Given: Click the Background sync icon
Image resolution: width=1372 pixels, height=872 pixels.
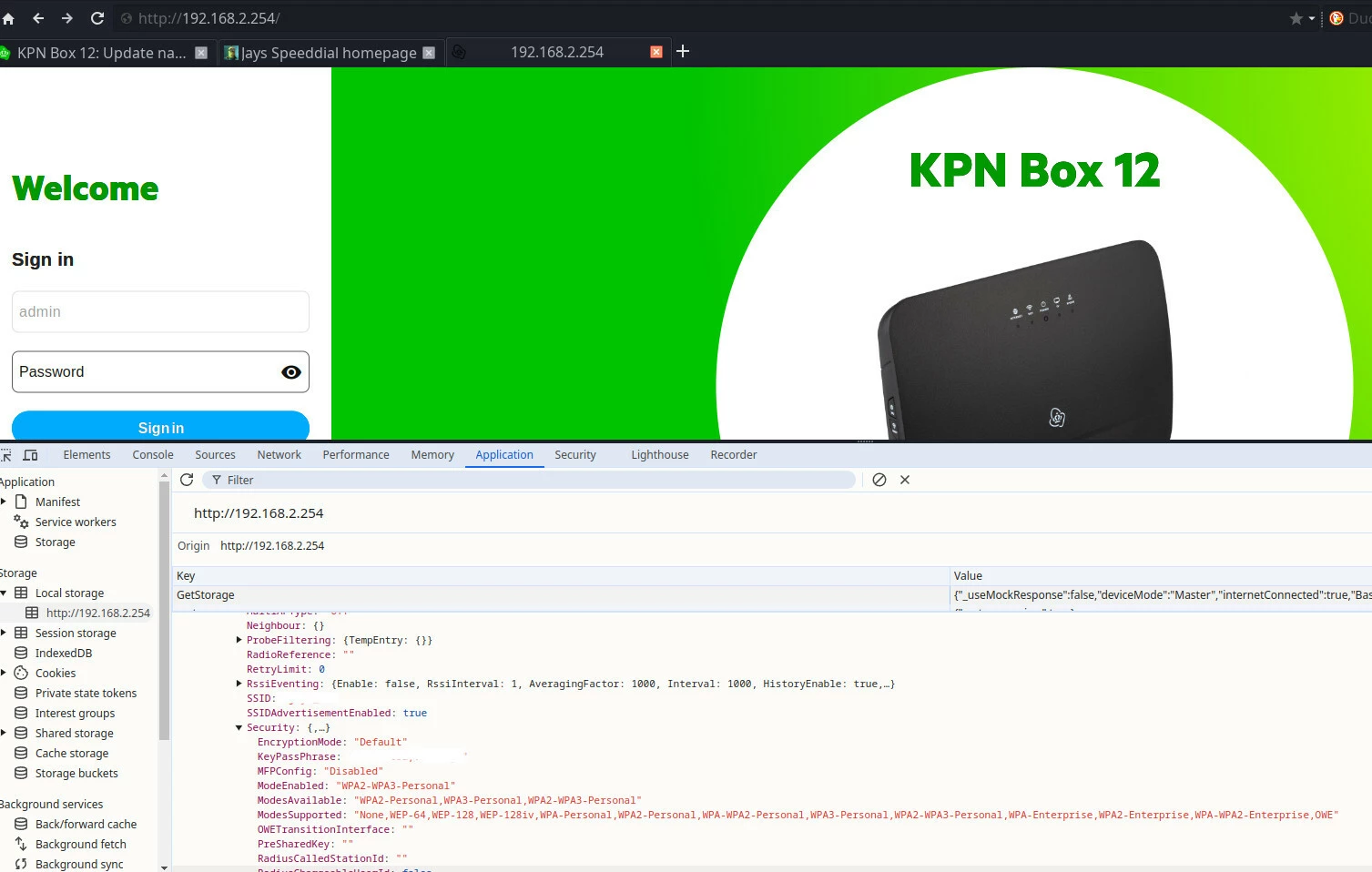Looking at the screenshot, I should tap(21, 864).
